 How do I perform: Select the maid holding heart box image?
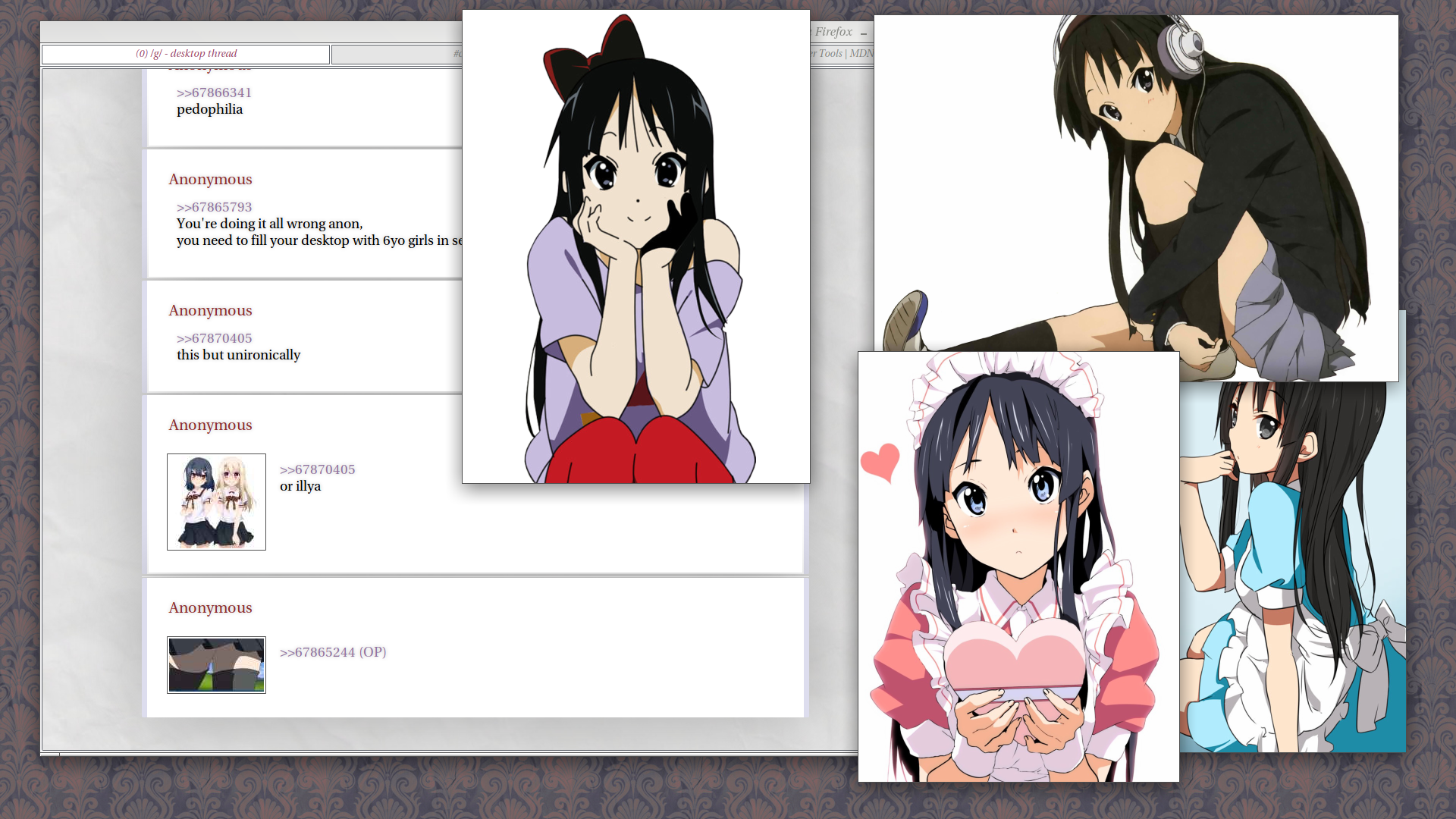[1018, 566]
